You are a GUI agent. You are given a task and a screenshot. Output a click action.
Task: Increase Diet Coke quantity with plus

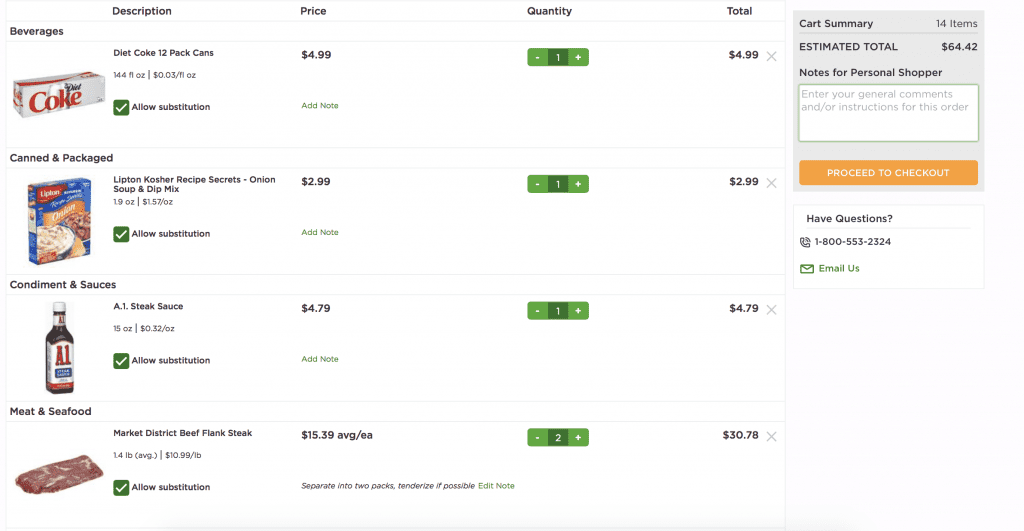pyautogui.click(x=578, y=57)
